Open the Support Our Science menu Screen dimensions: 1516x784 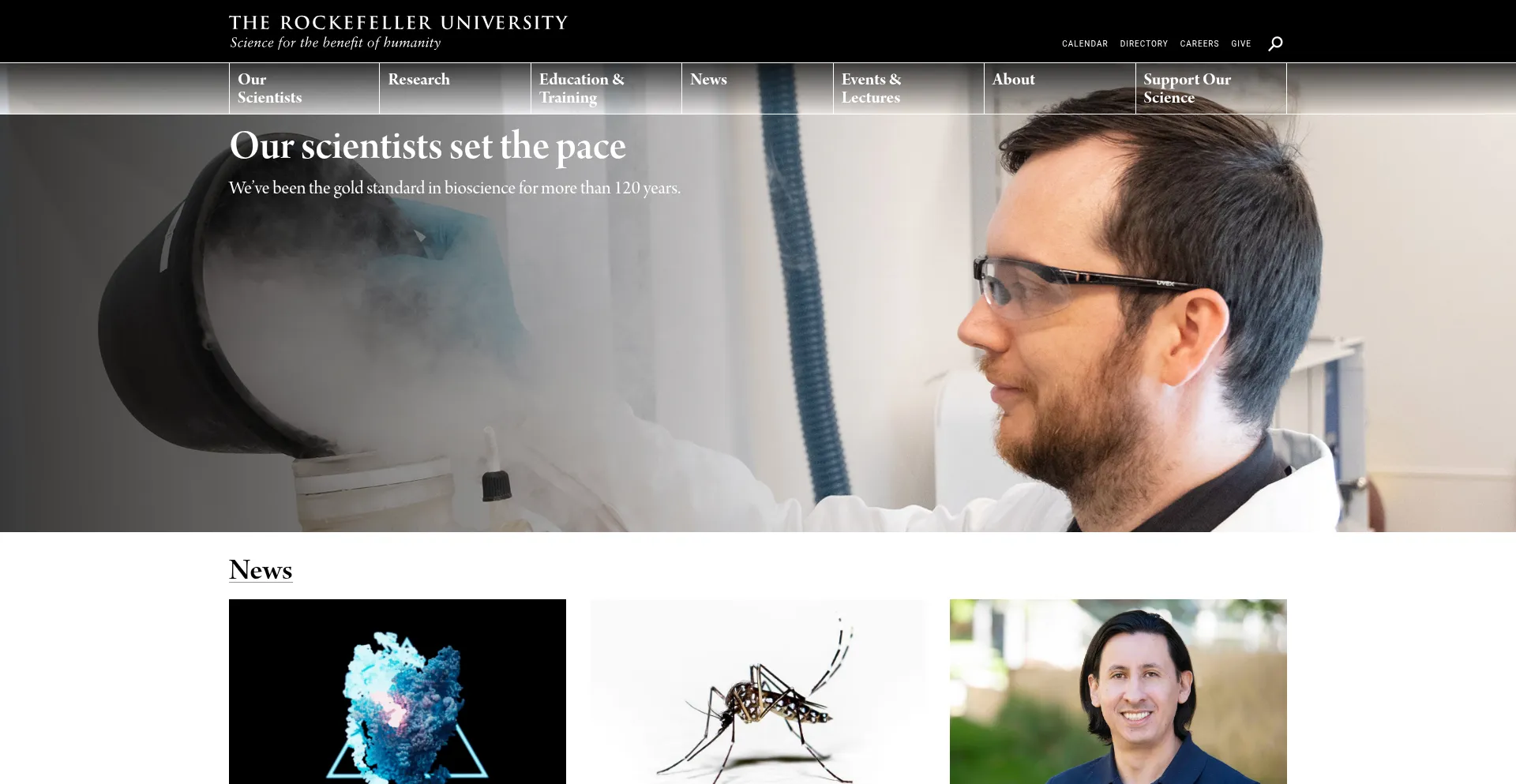(x=1210, y=88)
